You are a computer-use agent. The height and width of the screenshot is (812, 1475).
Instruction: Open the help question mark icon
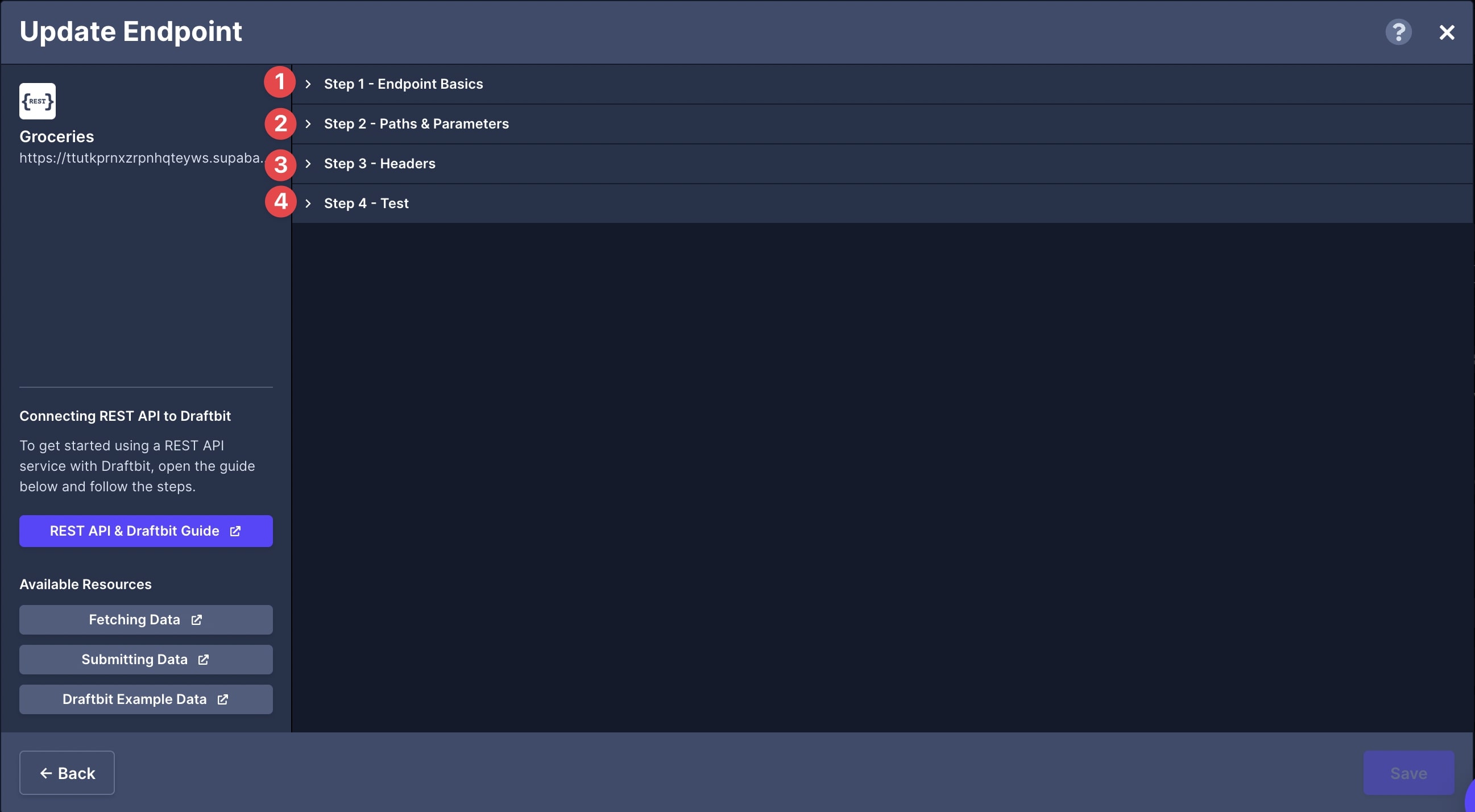tap(1398, 32)
